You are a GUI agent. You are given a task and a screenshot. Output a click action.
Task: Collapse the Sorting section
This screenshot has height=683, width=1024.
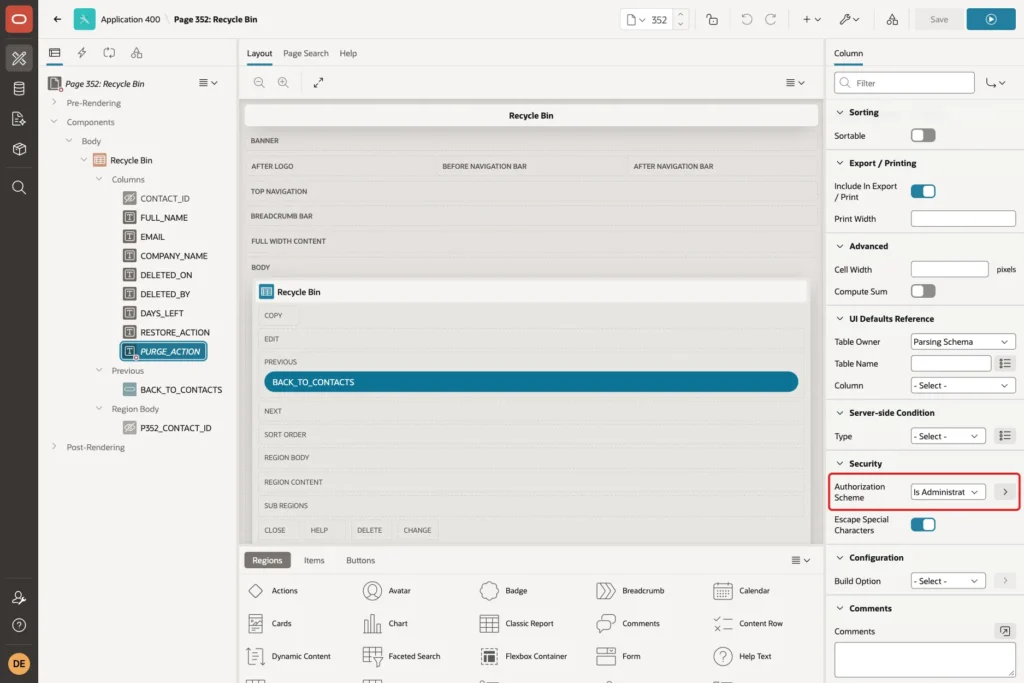point(840,112)
